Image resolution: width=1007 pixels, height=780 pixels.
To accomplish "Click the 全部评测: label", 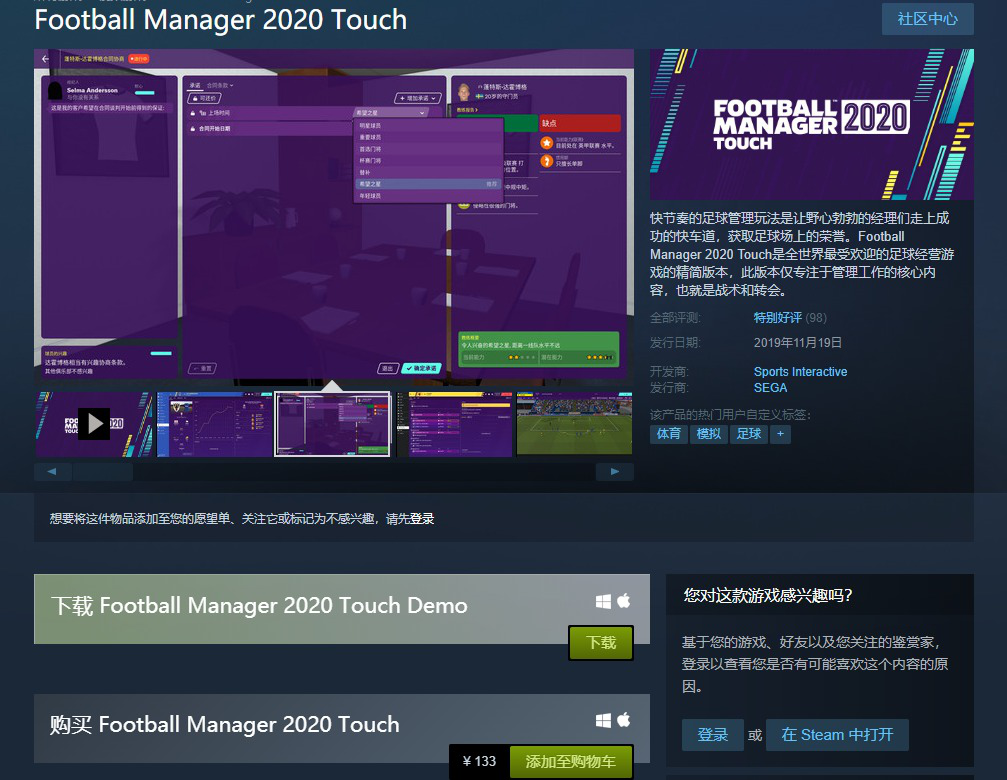I will click(675, 318).
